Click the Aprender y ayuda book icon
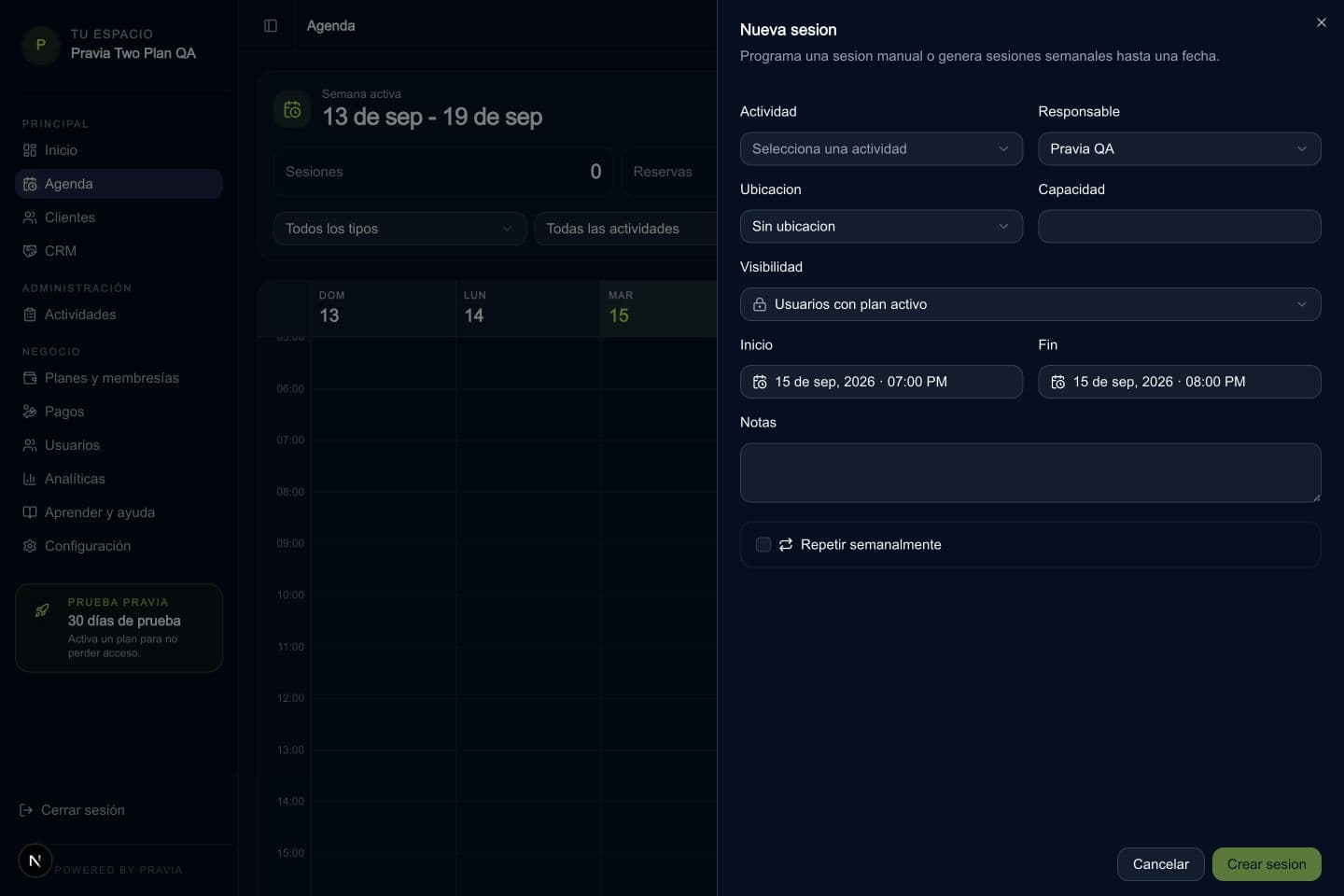The width and height of the screenshot is (1344, 896). pyautogui.click(x=30, y=512)
